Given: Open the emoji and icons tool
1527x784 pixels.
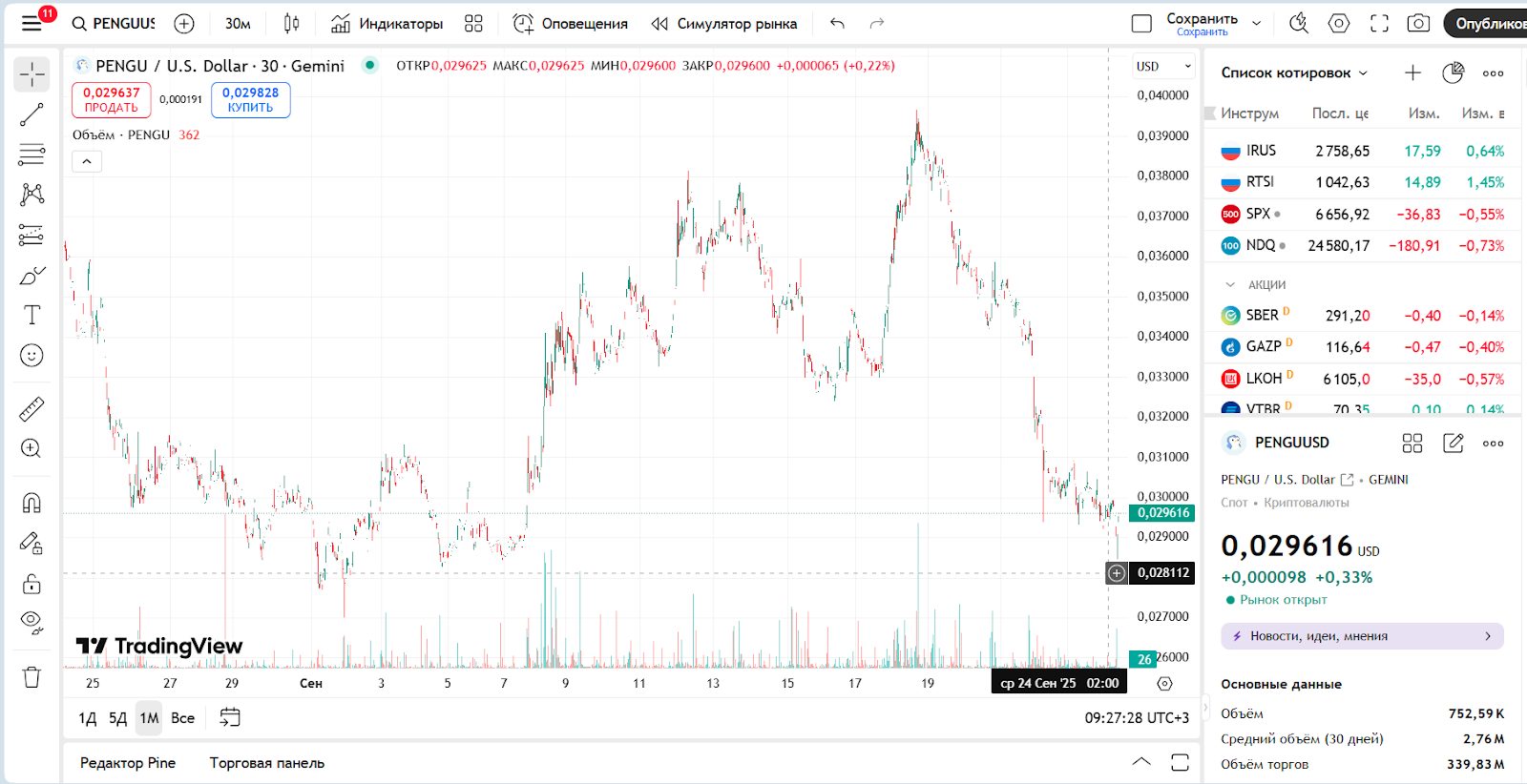Looking at the screenshot, I should [x=31, y=356].
